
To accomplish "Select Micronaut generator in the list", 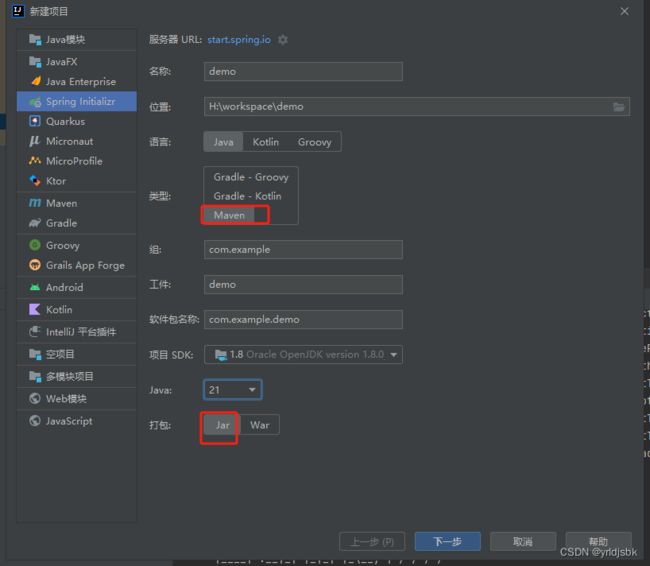I will click(77, 141).
